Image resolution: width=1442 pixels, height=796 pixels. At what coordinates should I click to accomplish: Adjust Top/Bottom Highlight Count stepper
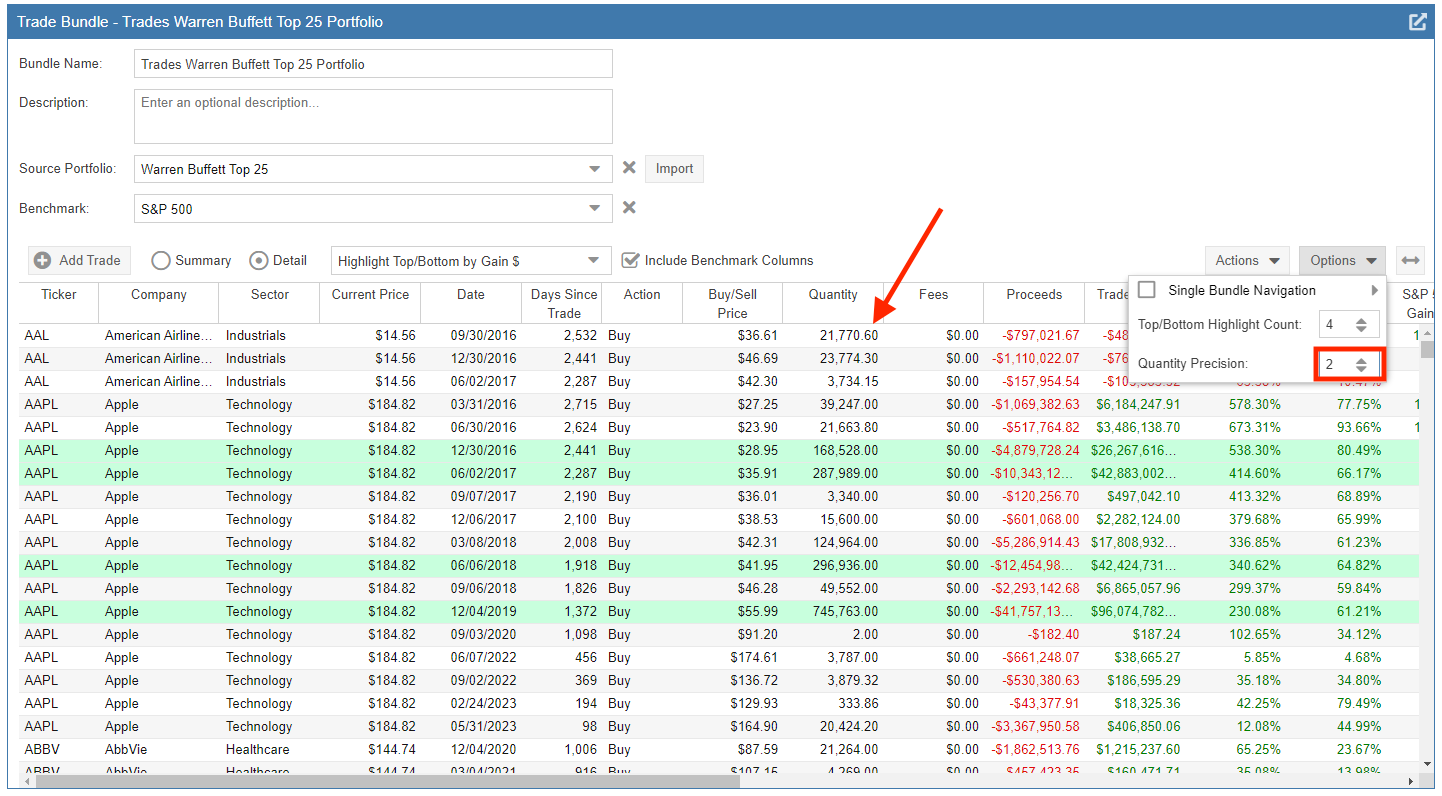(1361, 324)
